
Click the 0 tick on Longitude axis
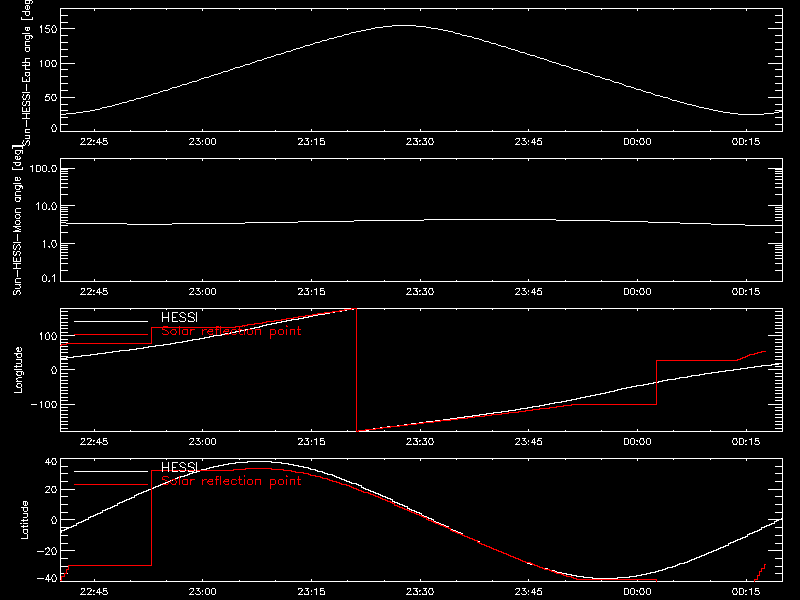[x=54, y=370]
